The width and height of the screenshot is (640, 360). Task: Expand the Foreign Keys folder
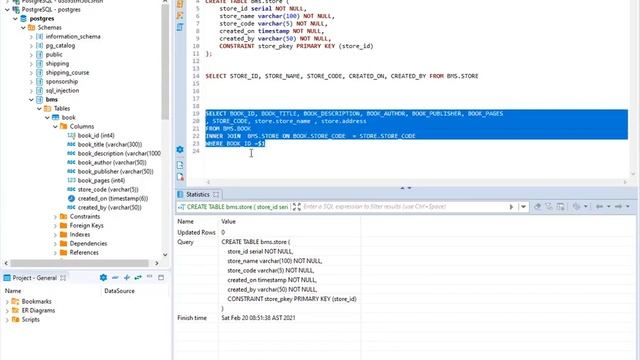(x=55, y=226)
